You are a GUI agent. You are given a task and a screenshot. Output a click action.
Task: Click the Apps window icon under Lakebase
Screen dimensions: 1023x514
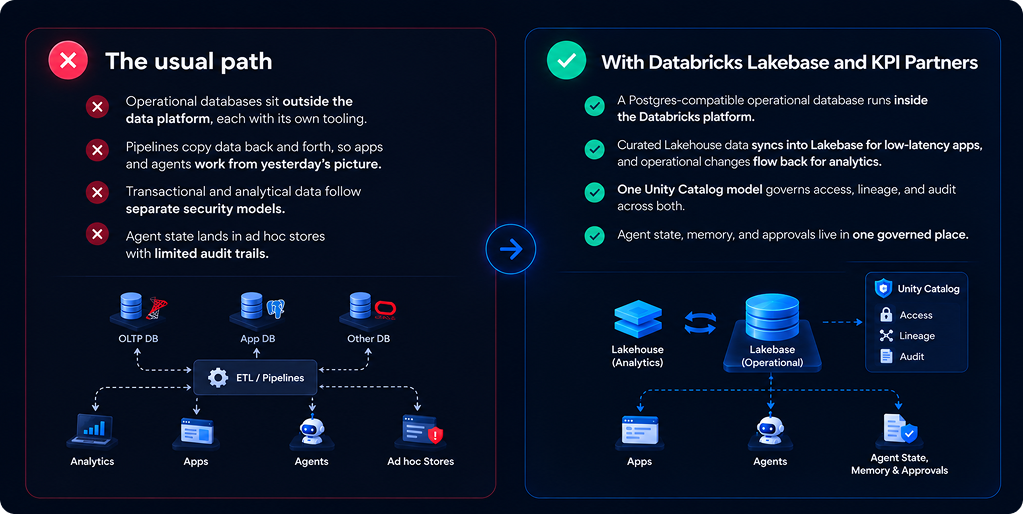tap(639, 431)
